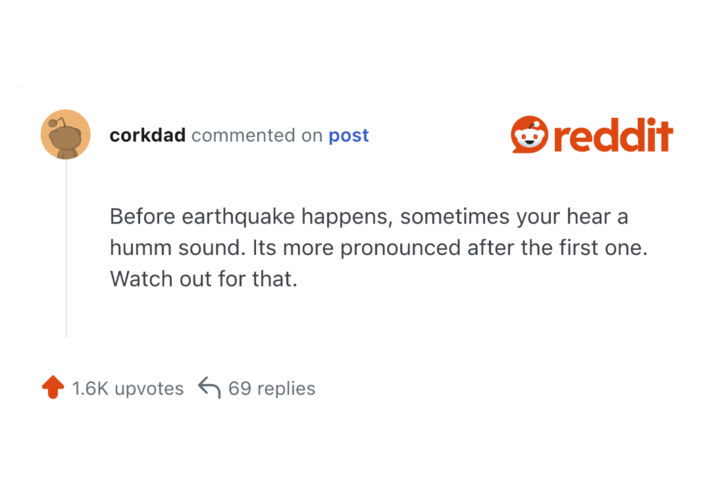Click the sentence "Watch out for that."

(204, 279)
